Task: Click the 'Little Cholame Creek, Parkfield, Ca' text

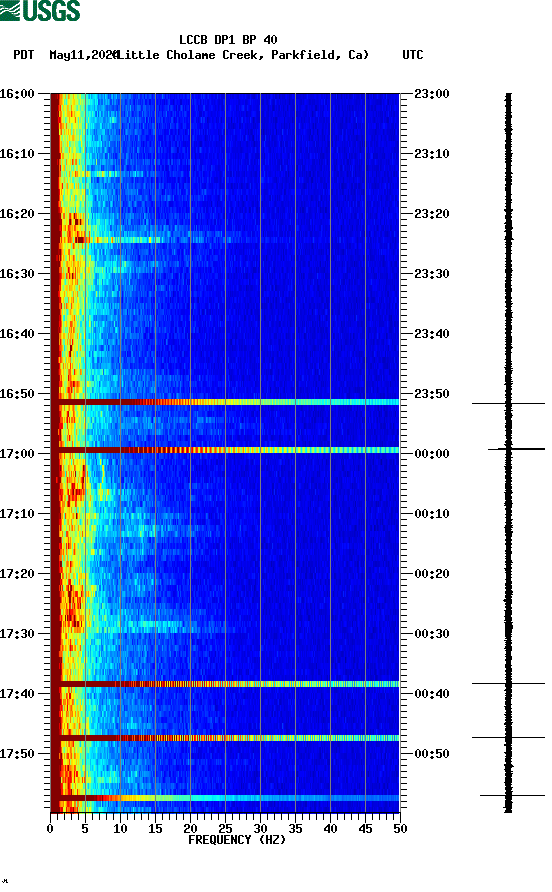Action: (x=242, y=55)
